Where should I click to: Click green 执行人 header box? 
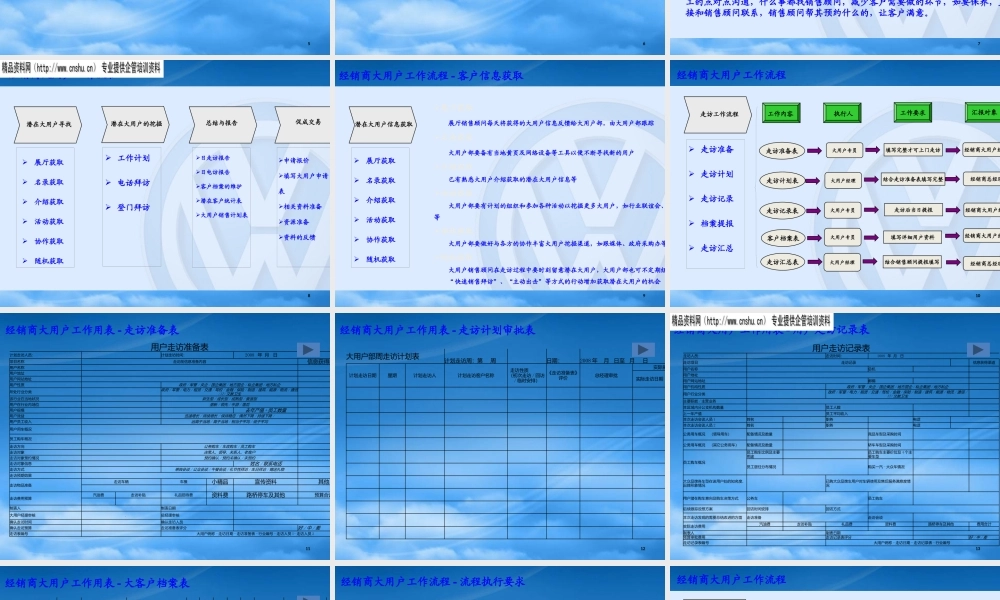pyautogui.click(x=842, y=113)
